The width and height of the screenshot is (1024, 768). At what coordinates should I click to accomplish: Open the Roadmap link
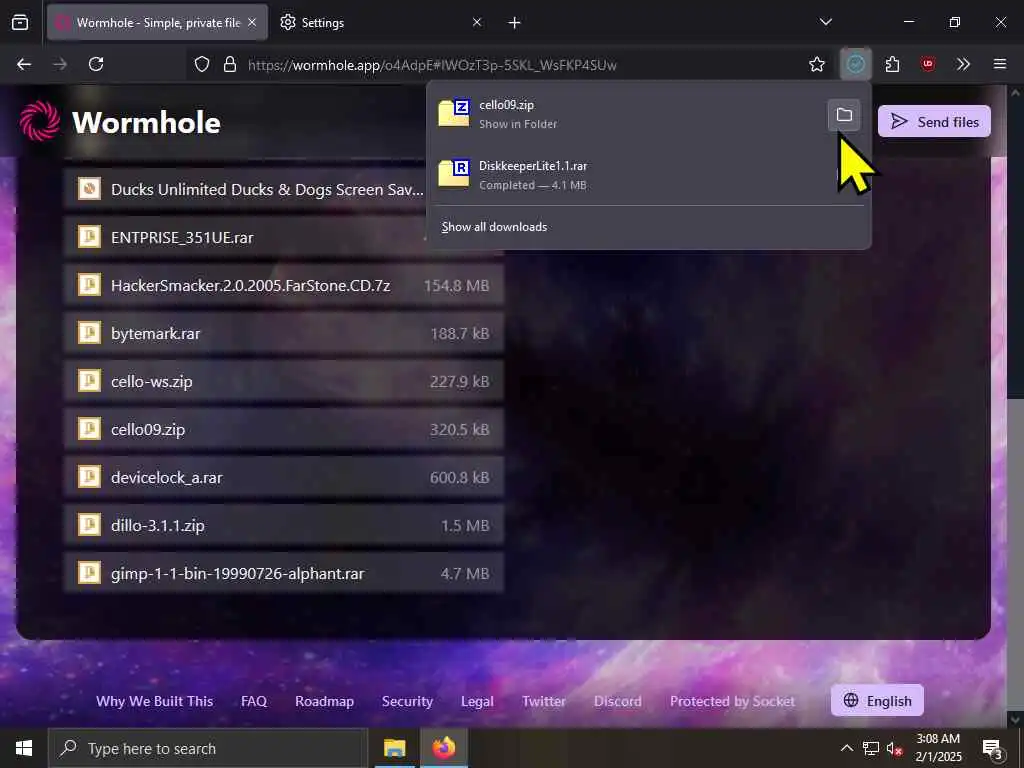click(x=325, y=701)
